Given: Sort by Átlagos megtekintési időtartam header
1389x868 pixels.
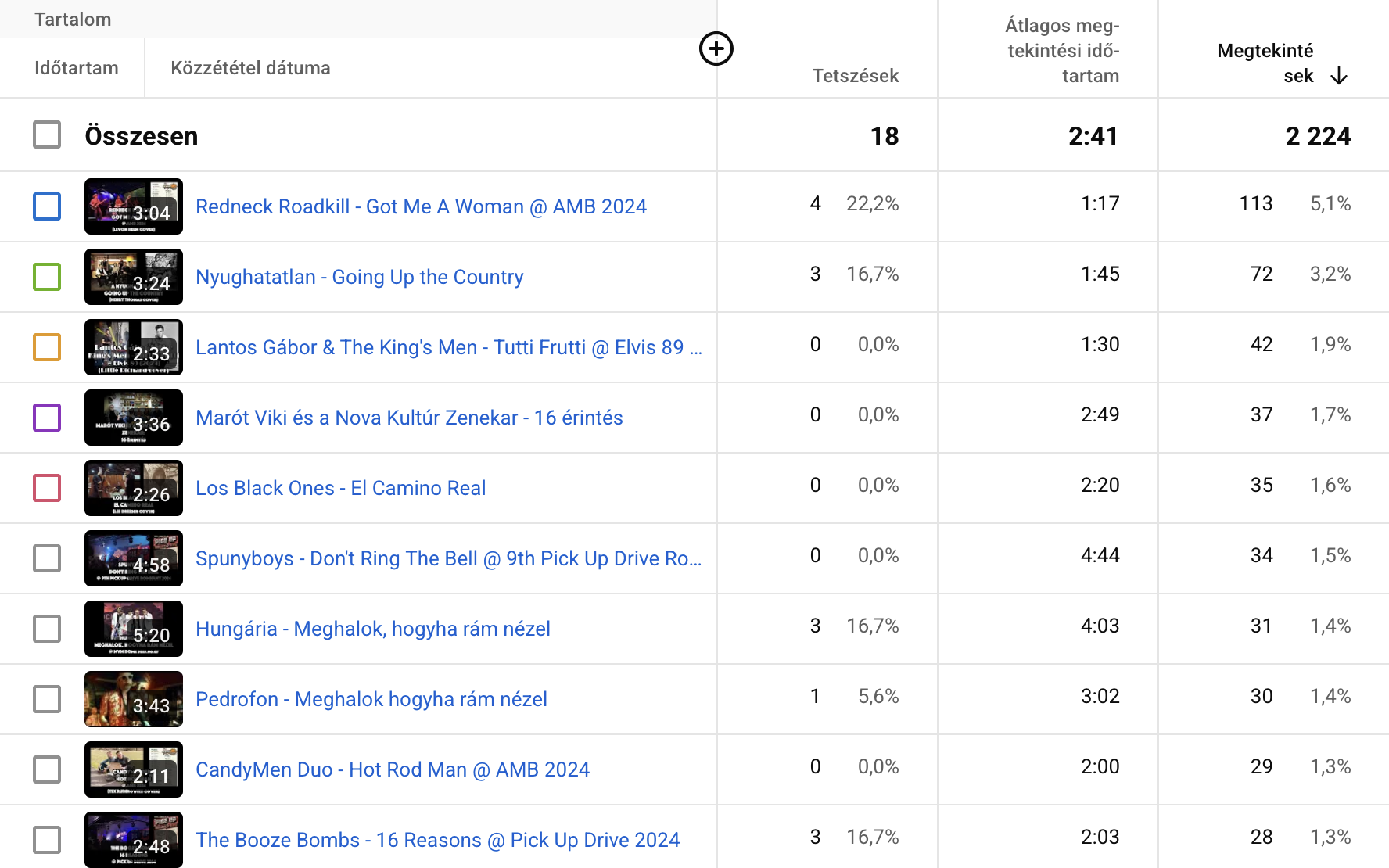Looking at the screenshot, I should tap(1062, 51).
